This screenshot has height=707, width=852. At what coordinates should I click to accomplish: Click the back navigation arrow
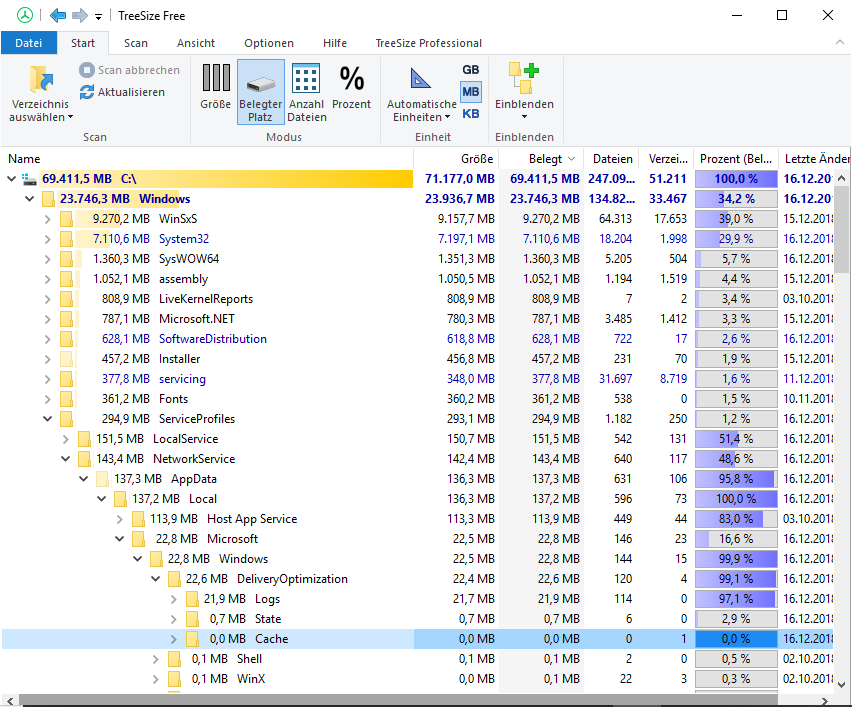pyautogui.click(x=58, y=15)
